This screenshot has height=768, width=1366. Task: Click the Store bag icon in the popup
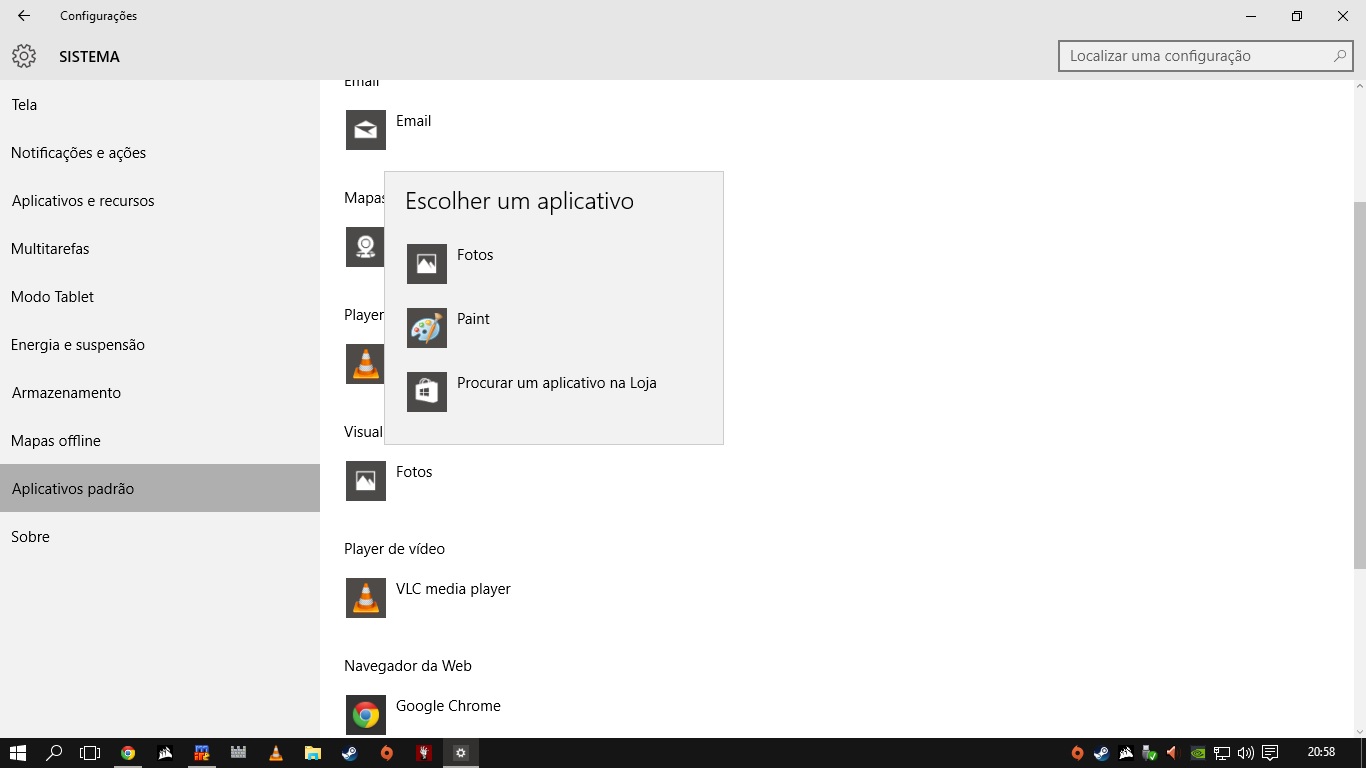[x=427, y=392]
